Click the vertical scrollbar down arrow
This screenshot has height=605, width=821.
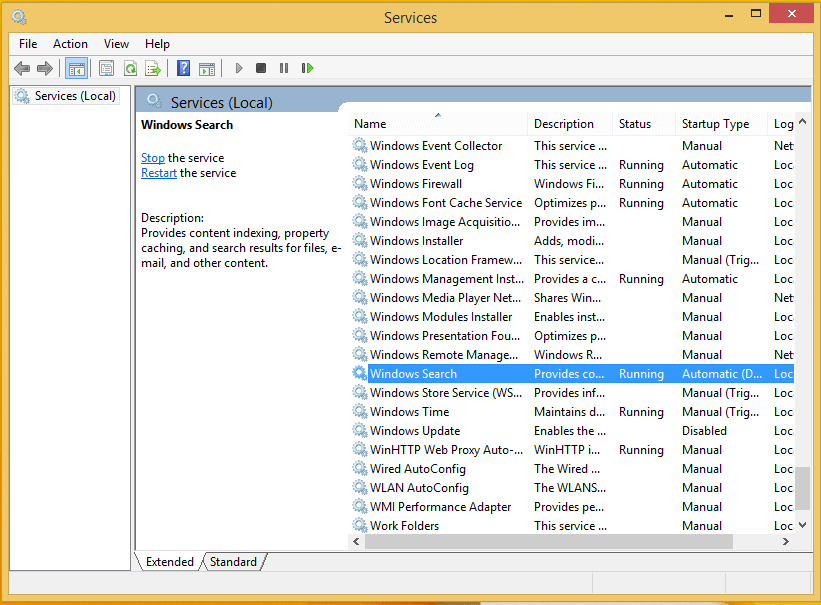click(803, 525)
